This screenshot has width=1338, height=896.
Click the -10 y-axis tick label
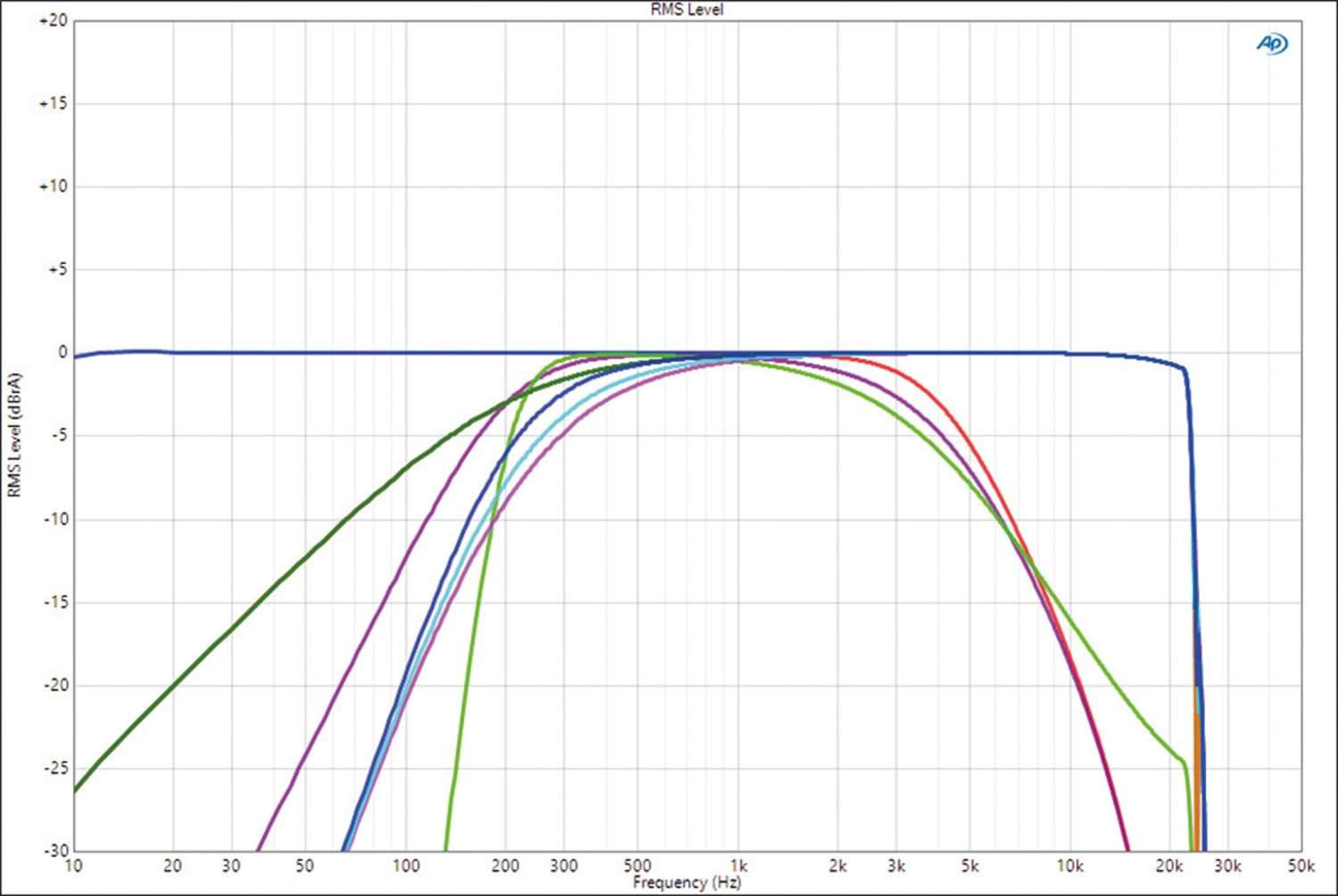[54, 519]
